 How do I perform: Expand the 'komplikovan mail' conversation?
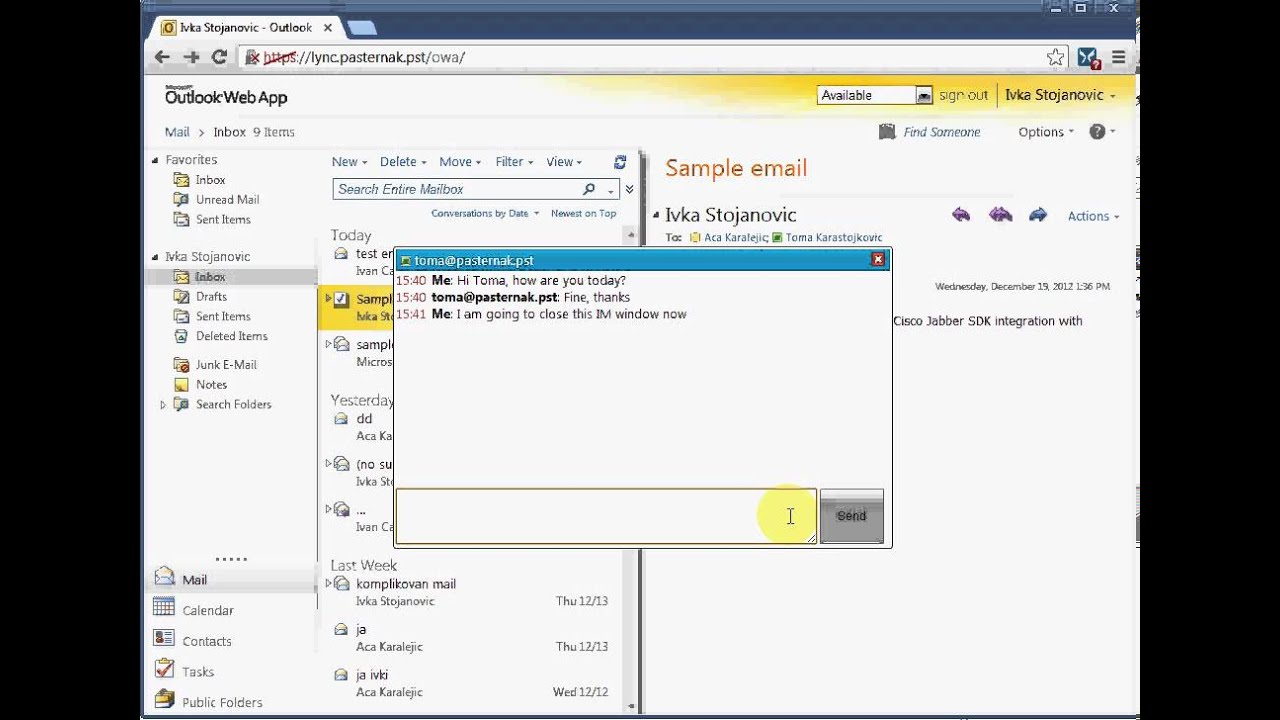pyautogui.click(x=328, y=584)
